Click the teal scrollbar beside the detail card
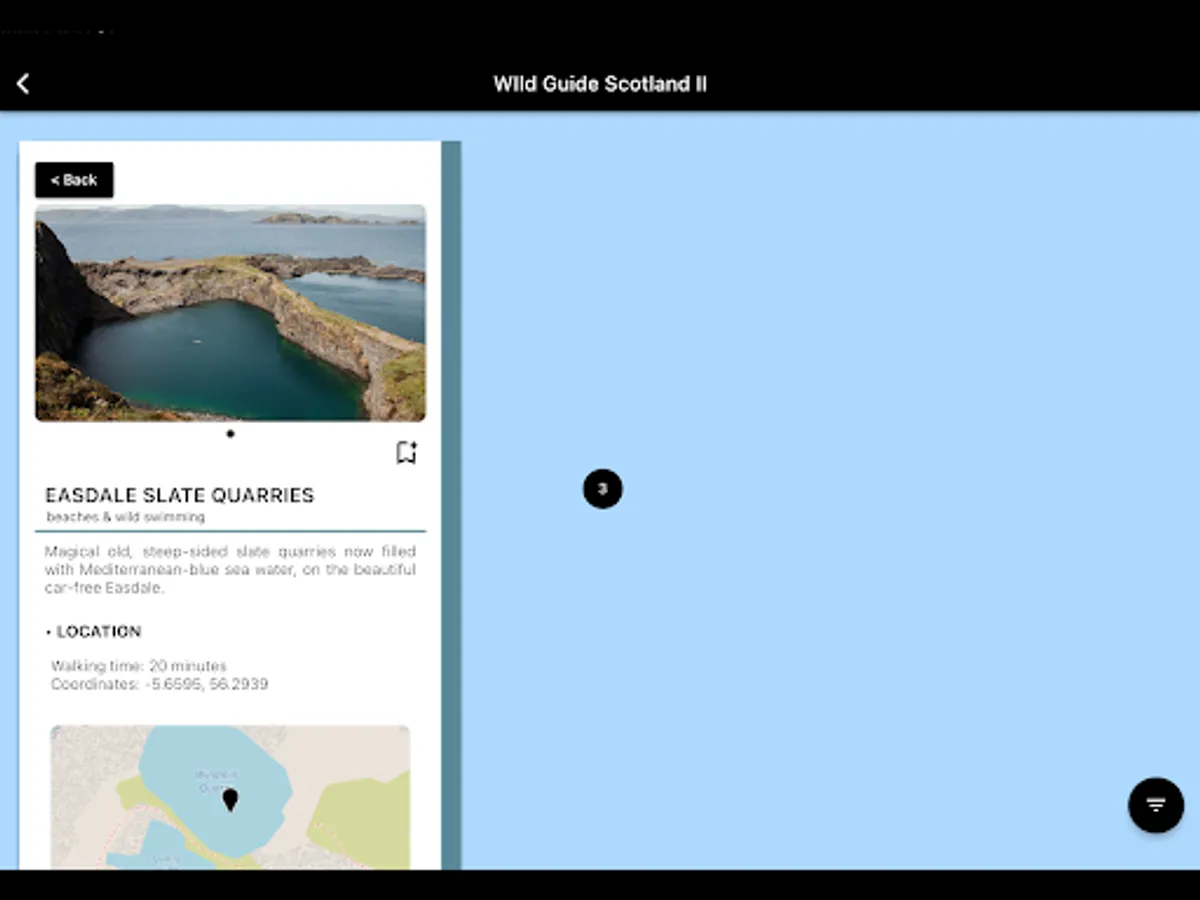 pos(451,505)
